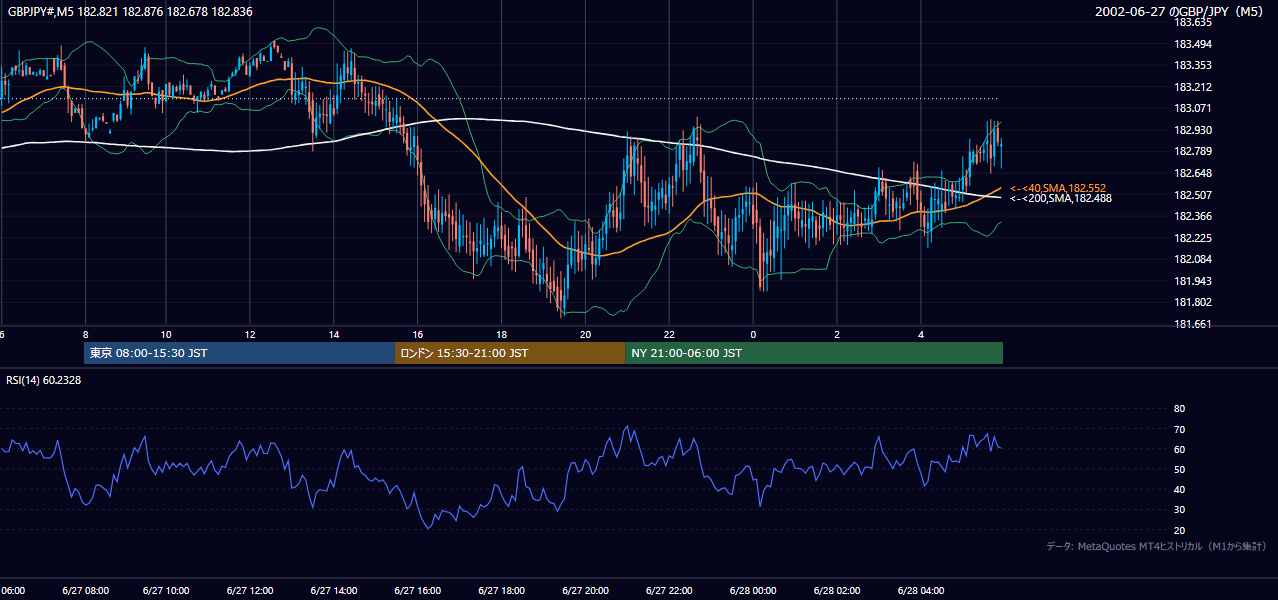Click price level 182.366 on axis
This screenshot has width=1278, height=600.
(1192, 216)
